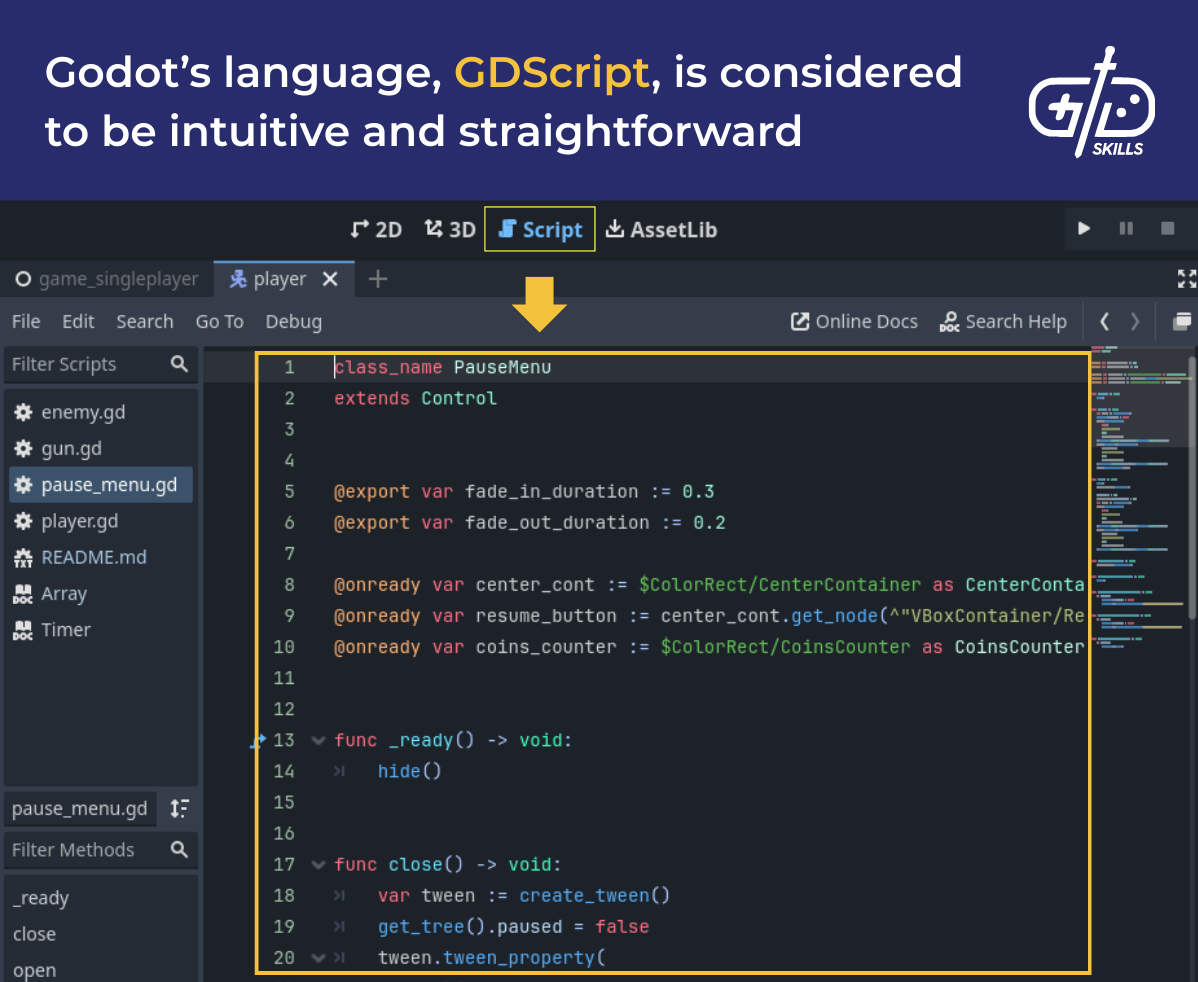Open the File menu
This screenshot has width=1198, height=982.
pos(26,321)
